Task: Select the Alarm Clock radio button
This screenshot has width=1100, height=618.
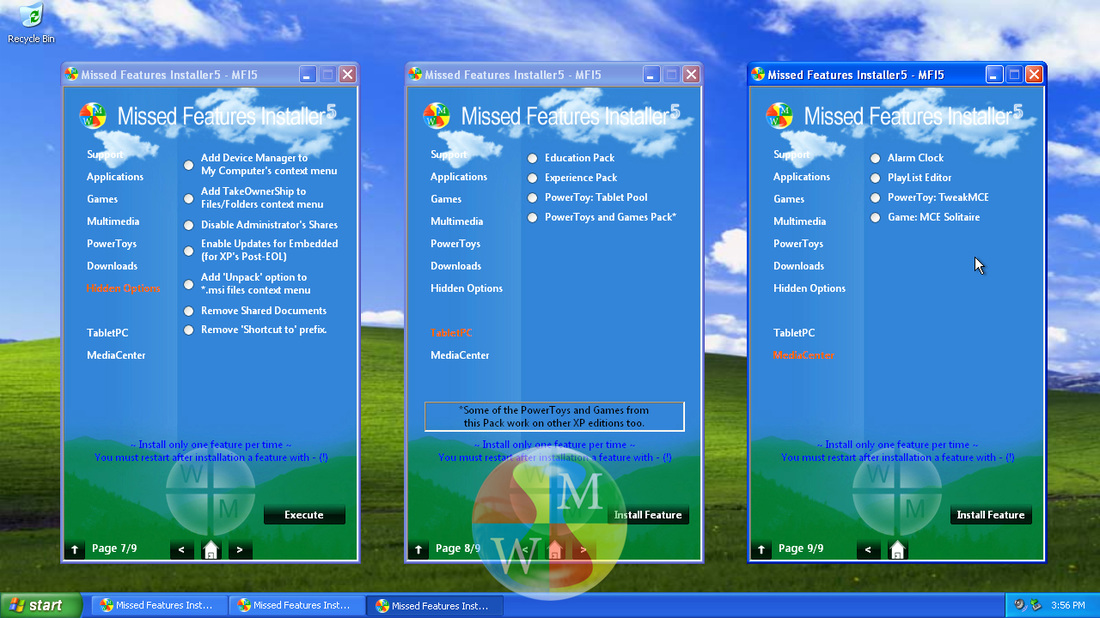Action: [x=876, y=159]
